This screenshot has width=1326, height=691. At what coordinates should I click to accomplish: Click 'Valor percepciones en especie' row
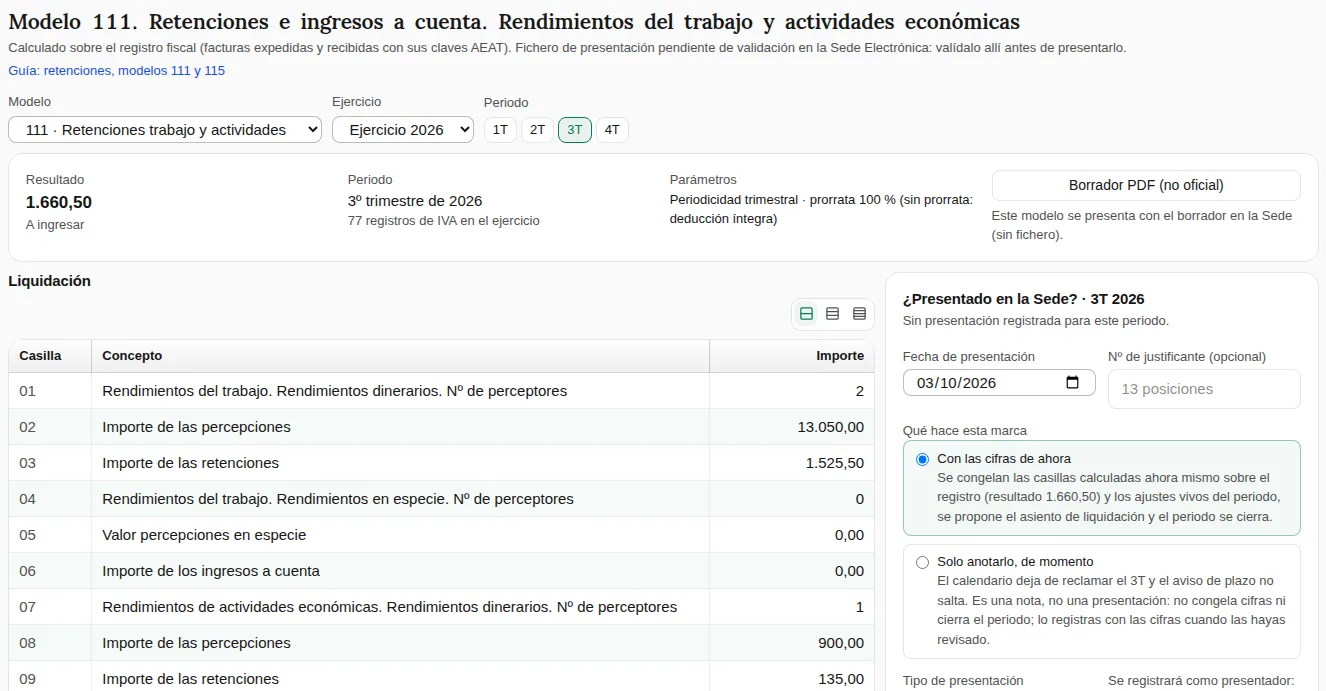click(x=441, y=535)
